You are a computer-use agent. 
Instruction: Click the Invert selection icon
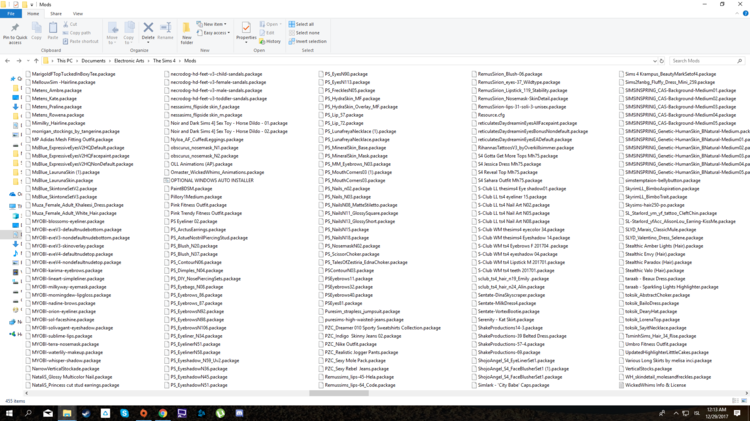[291, 41]
